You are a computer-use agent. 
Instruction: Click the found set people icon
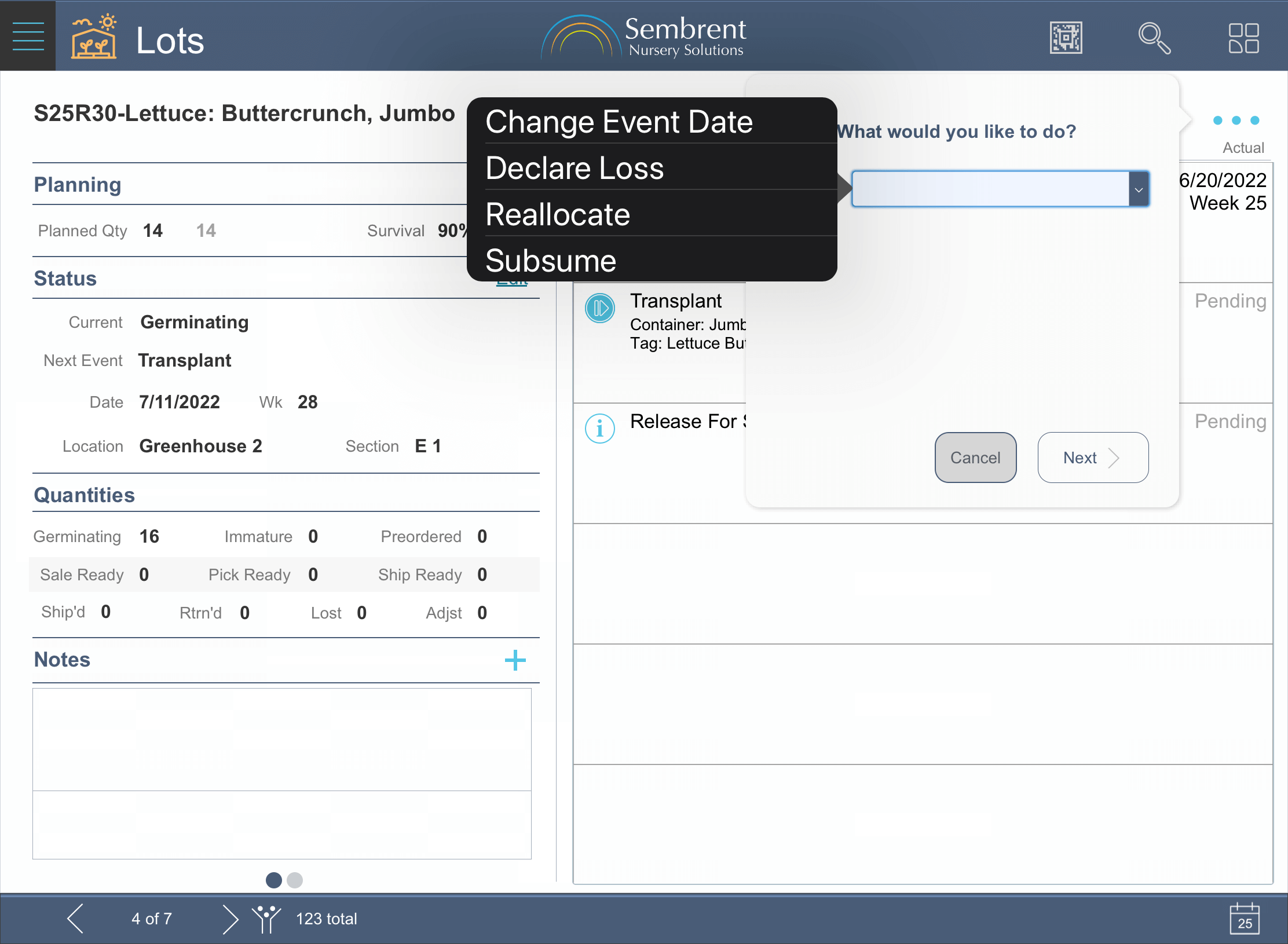(266, 919)
